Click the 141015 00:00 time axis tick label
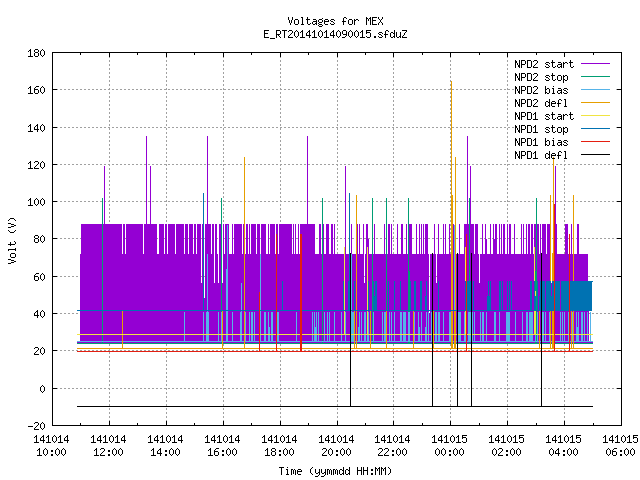This screenshot has width=640, height=480. pos(449,446)
